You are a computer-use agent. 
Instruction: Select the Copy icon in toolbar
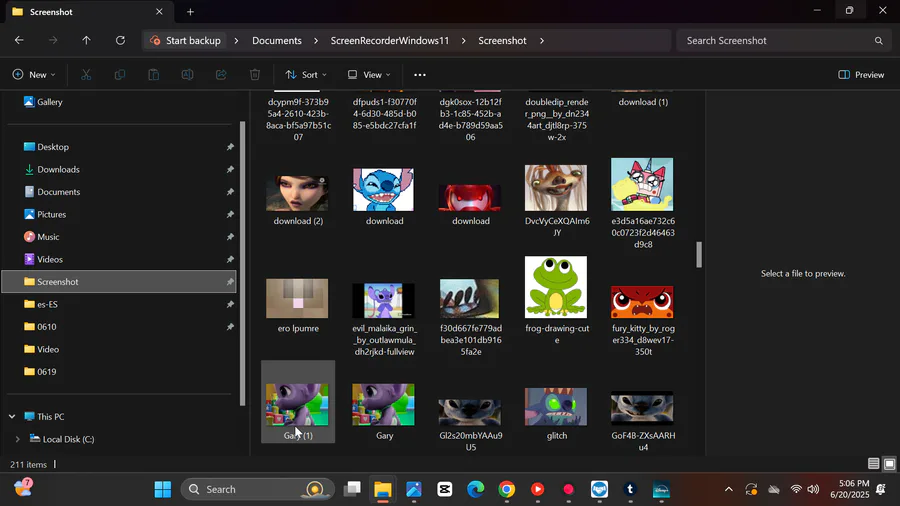click(119, 75)
